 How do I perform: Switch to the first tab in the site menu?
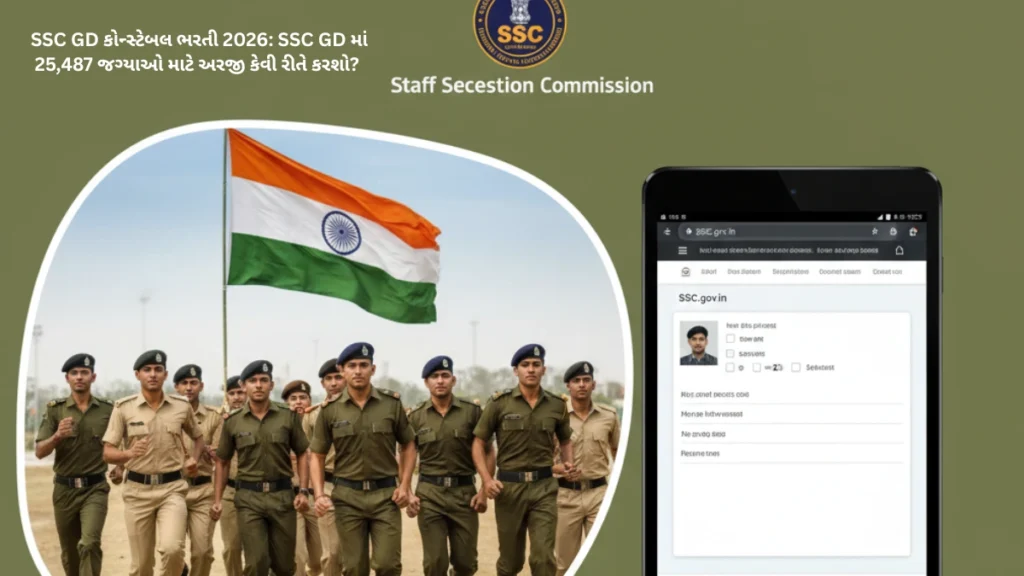click(708, 272)
